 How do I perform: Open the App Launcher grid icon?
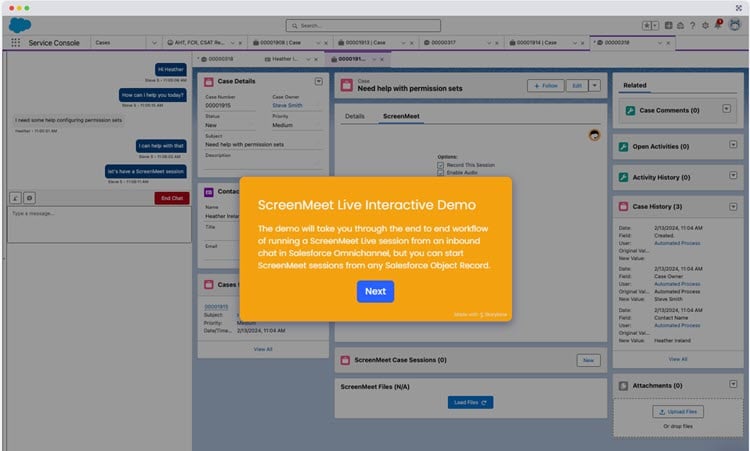coord(15,43)
